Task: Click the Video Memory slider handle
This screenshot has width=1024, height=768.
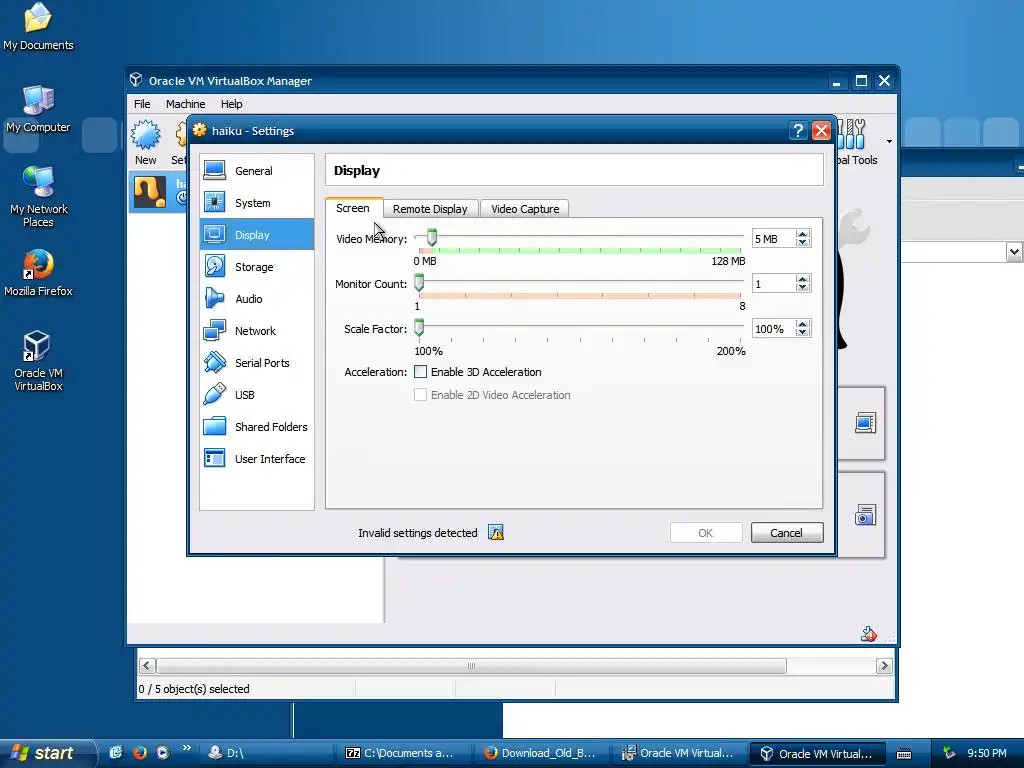Action: point(431,238)
